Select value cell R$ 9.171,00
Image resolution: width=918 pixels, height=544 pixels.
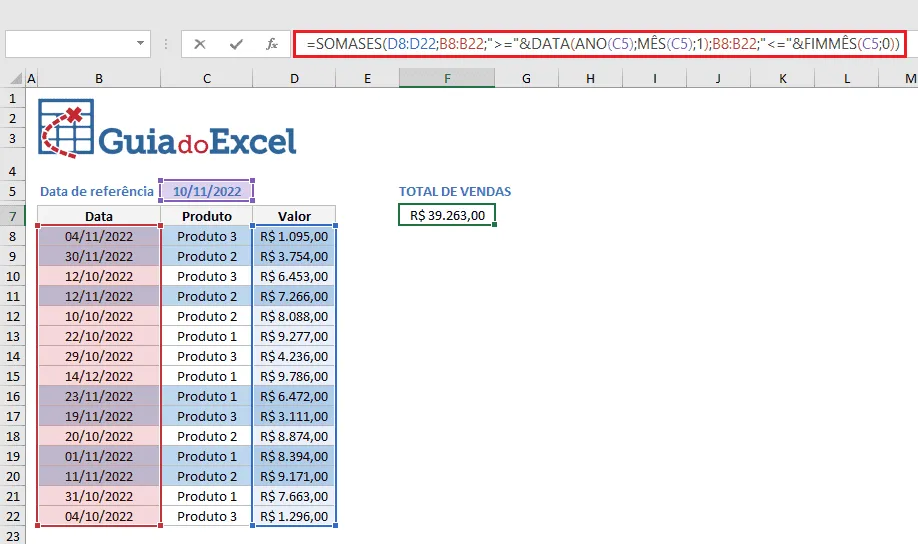pos(294,477)
